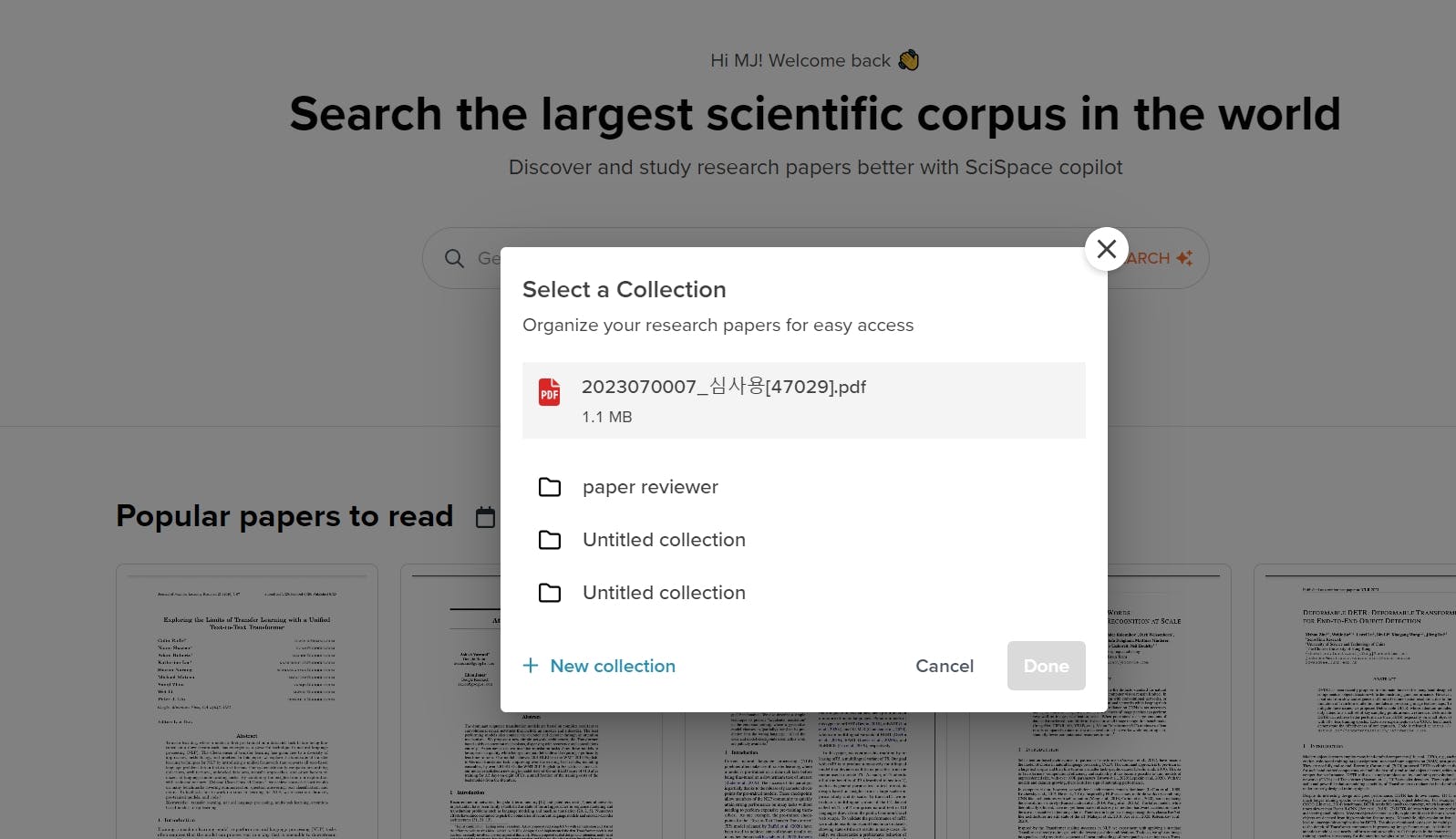Click the New collection link
This screenshot has height=839, width=1456.
pyautogui.click(x=613, y=666)
